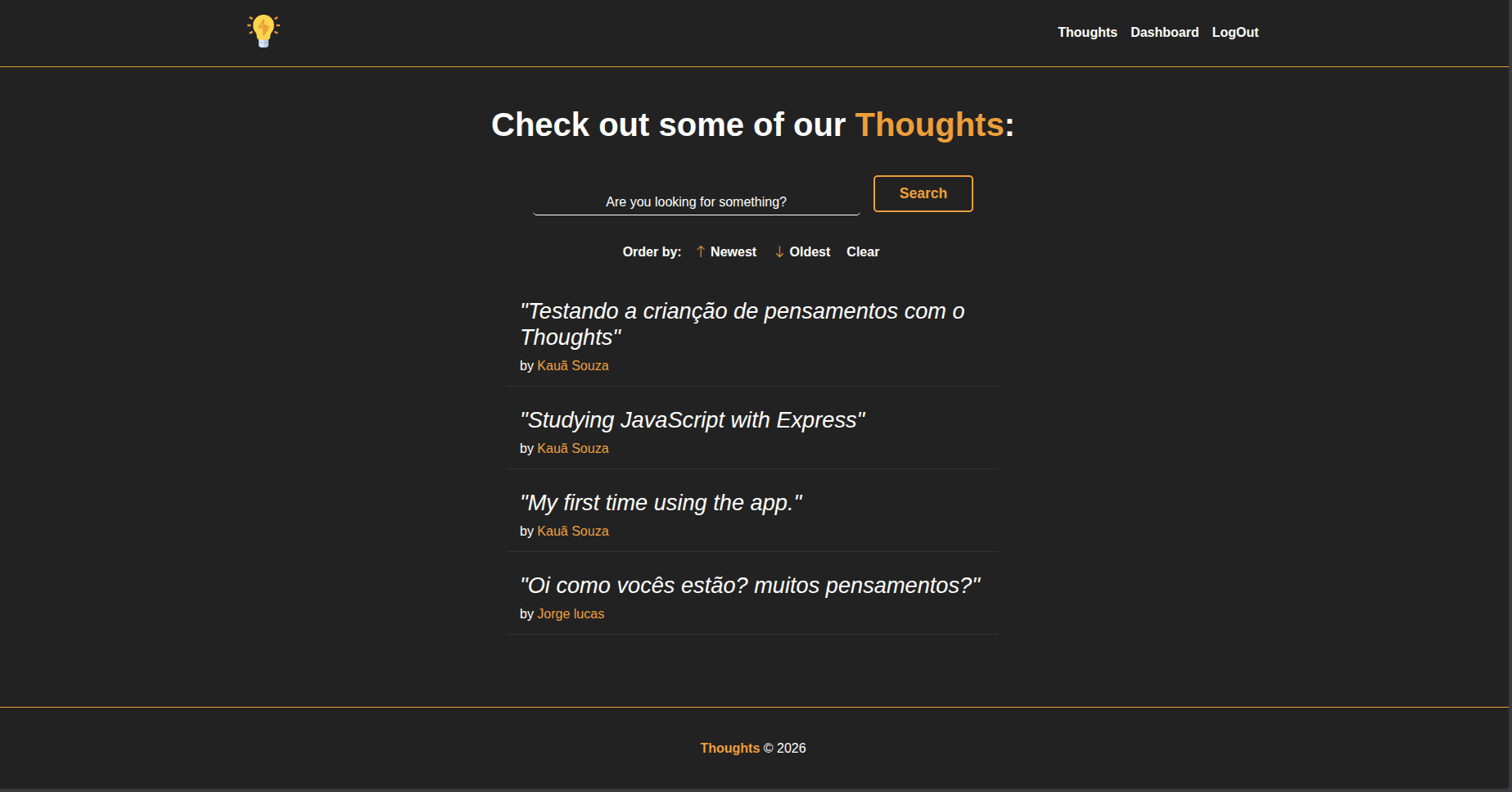Click the 'Studying JavaScript with Express' thought
The height and width of the screenshot is (792, 1512).
693,420
